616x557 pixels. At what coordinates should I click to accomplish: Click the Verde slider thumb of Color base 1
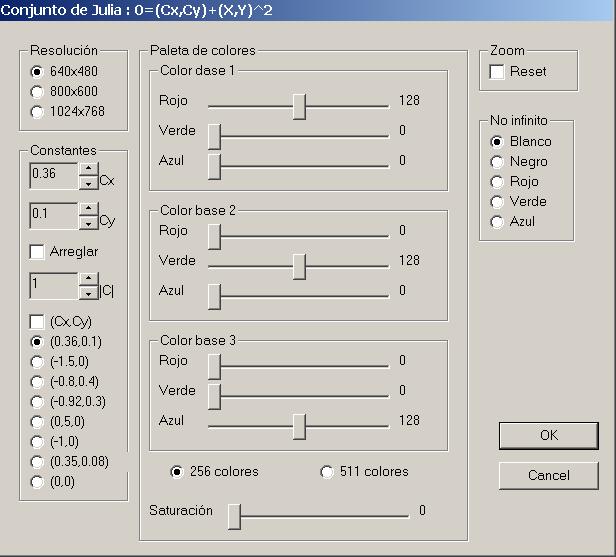point(214,137)
